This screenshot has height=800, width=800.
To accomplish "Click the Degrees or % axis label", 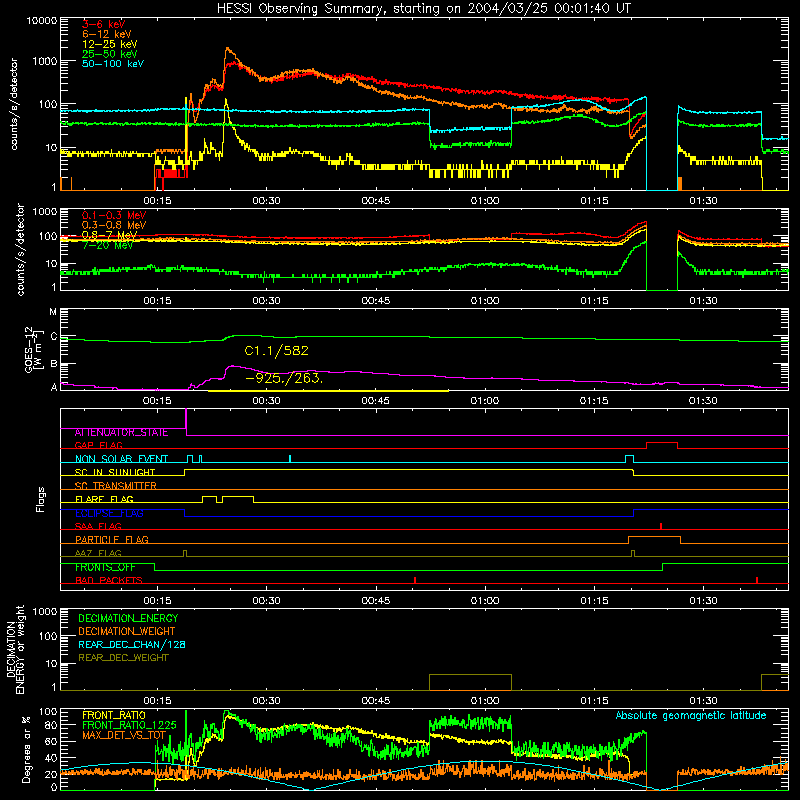I will [x=26, y=749].
